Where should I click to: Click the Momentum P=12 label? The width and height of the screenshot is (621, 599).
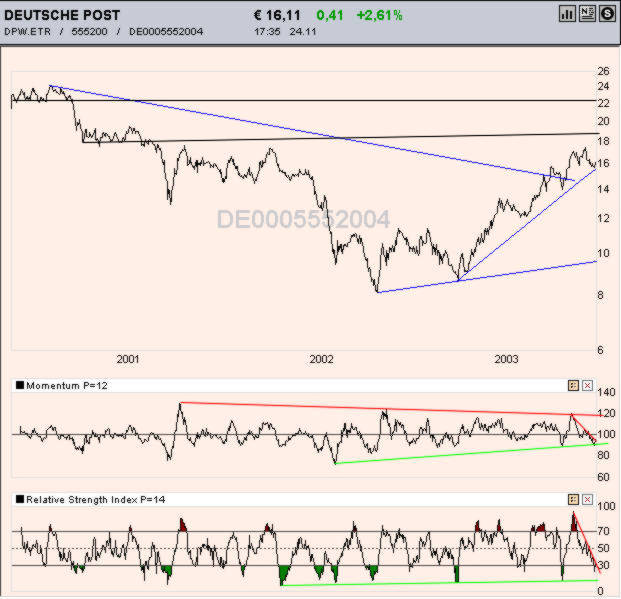point(67,385)
